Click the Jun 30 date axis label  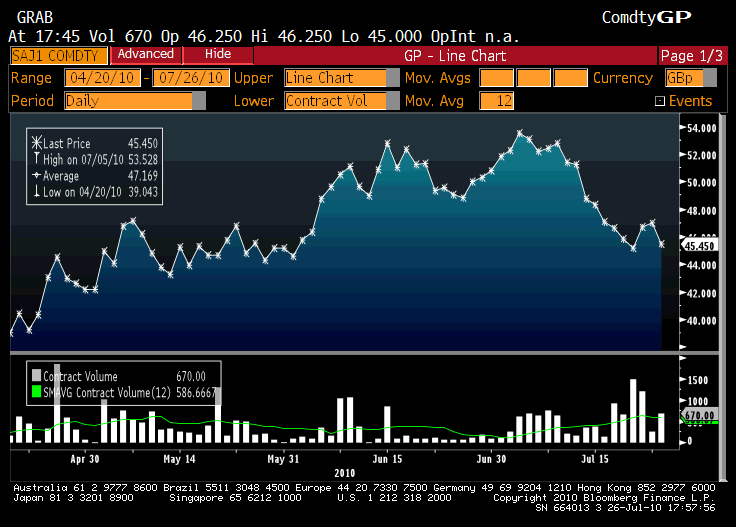click(x=491, y=459)
